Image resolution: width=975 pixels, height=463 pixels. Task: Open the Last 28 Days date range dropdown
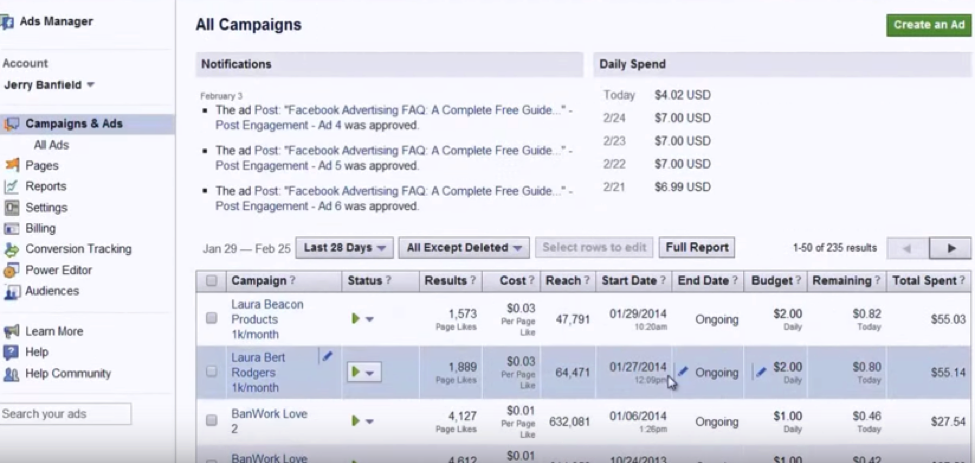pyautogui.click(x=344, y=247)
